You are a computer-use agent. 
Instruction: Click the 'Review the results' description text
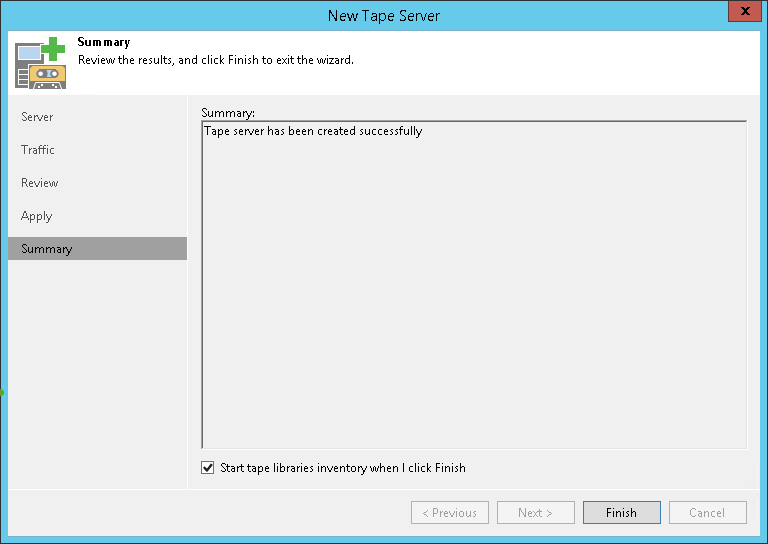tap(215, 60)
